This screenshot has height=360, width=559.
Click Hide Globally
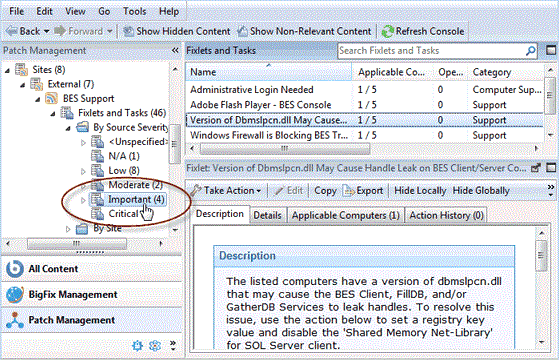tap(481, 191)
